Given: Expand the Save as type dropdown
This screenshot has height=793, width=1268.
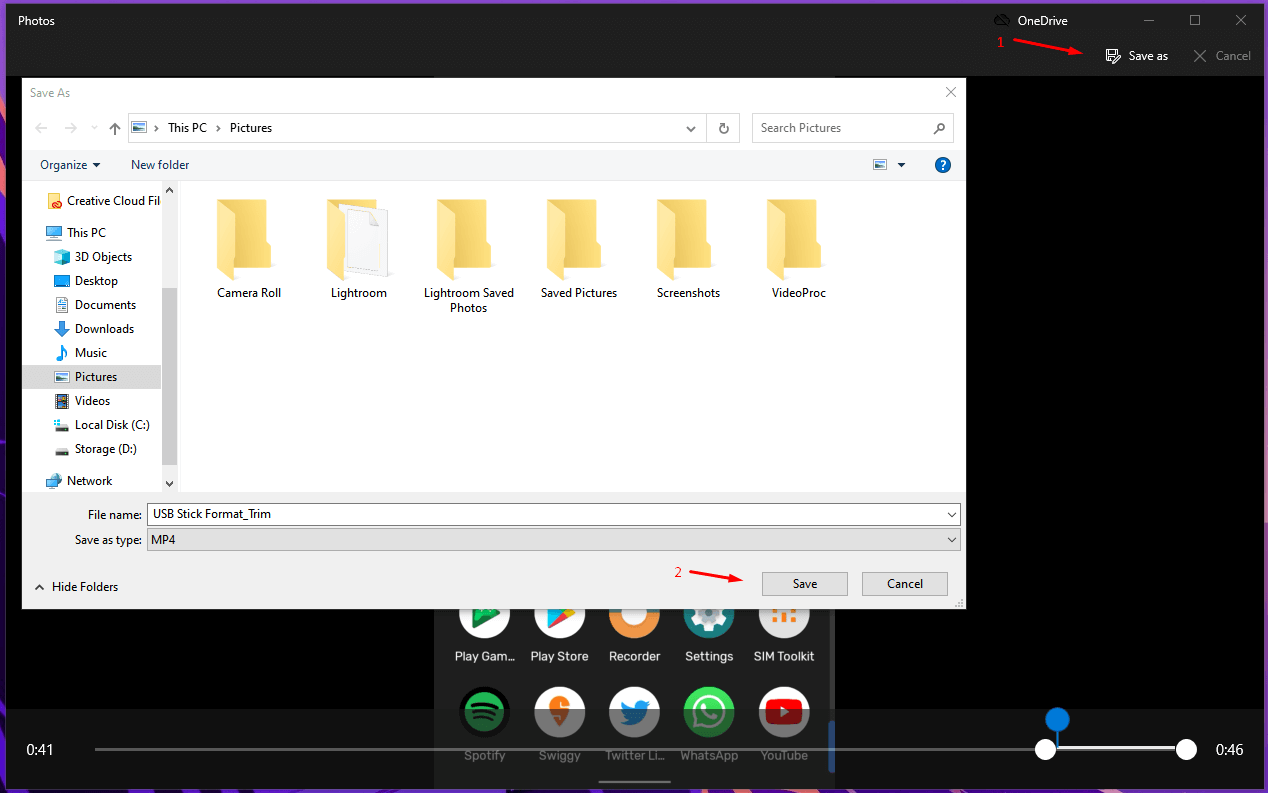Looking at the screenshot, I should pos(951,540).
